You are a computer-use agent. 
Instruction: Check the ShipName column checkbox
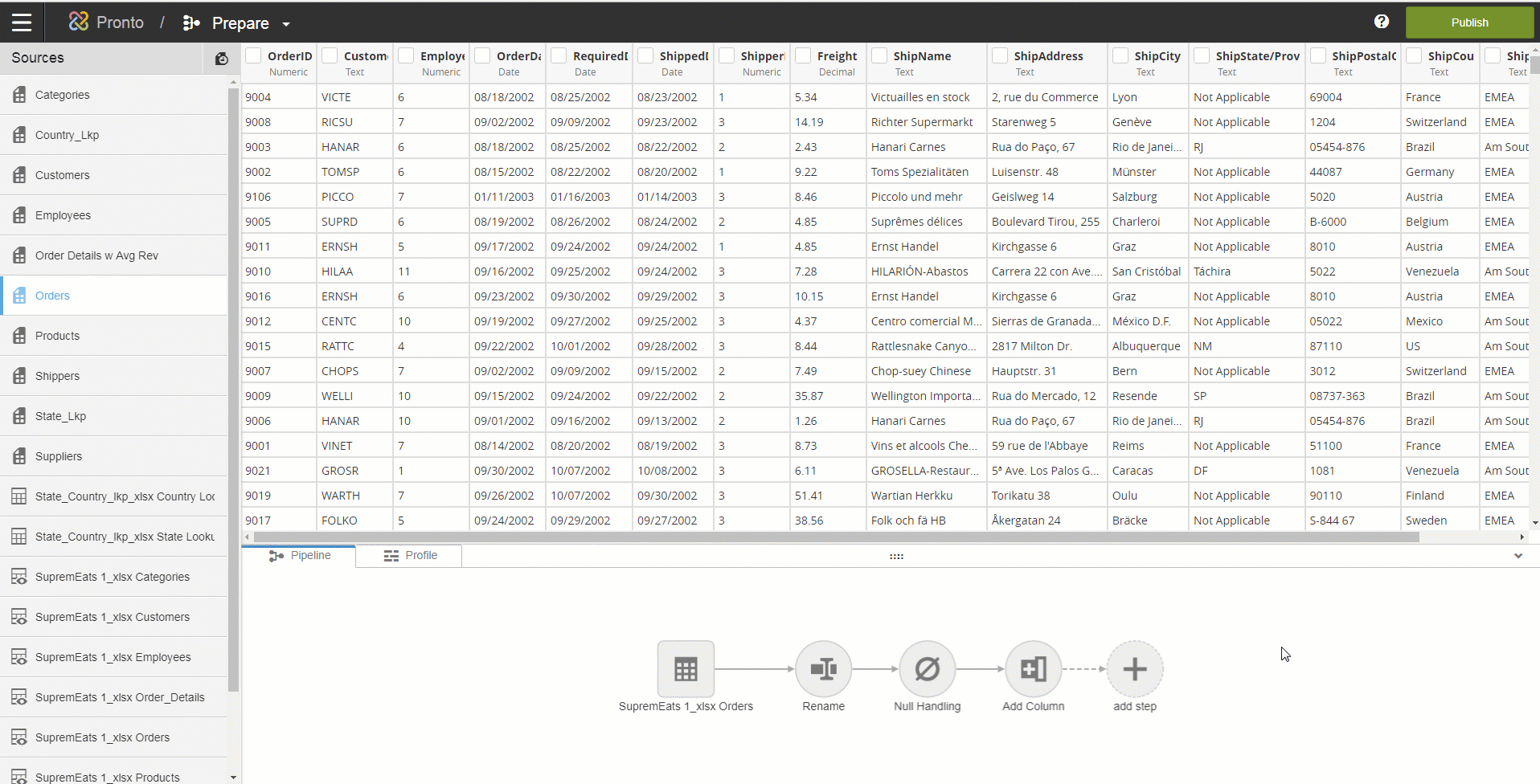(879, 55)
